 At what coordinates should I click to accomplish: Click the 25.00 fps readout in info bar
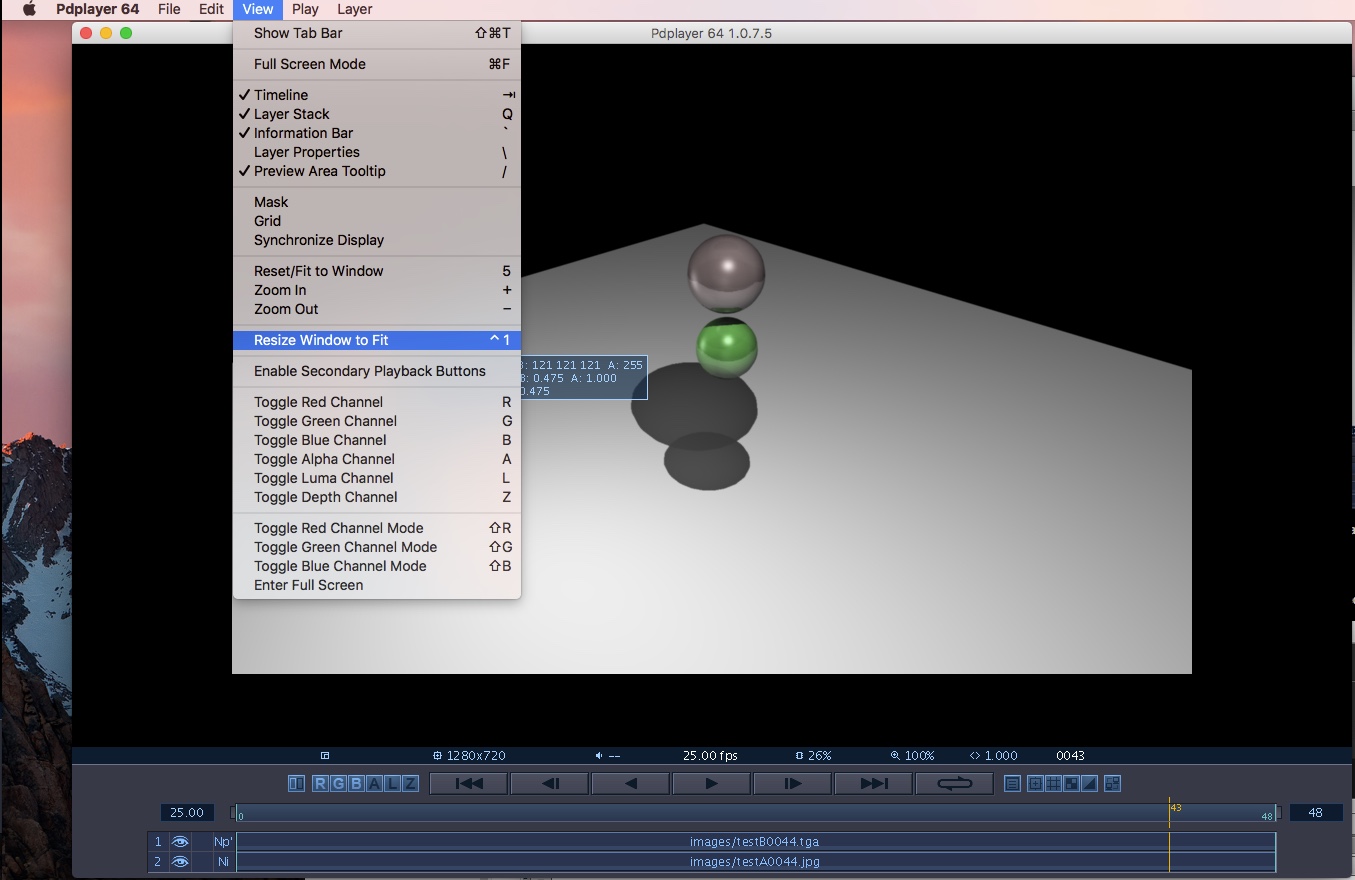coord(710,756)
